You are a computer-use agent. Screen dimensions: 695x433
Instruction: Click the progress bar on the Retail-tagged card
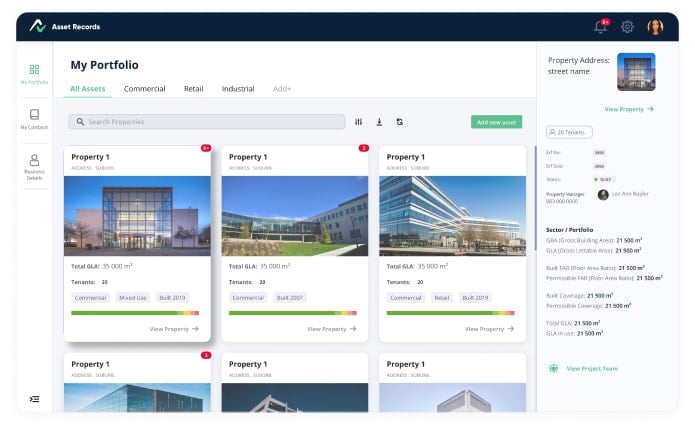tap(451, 313)
